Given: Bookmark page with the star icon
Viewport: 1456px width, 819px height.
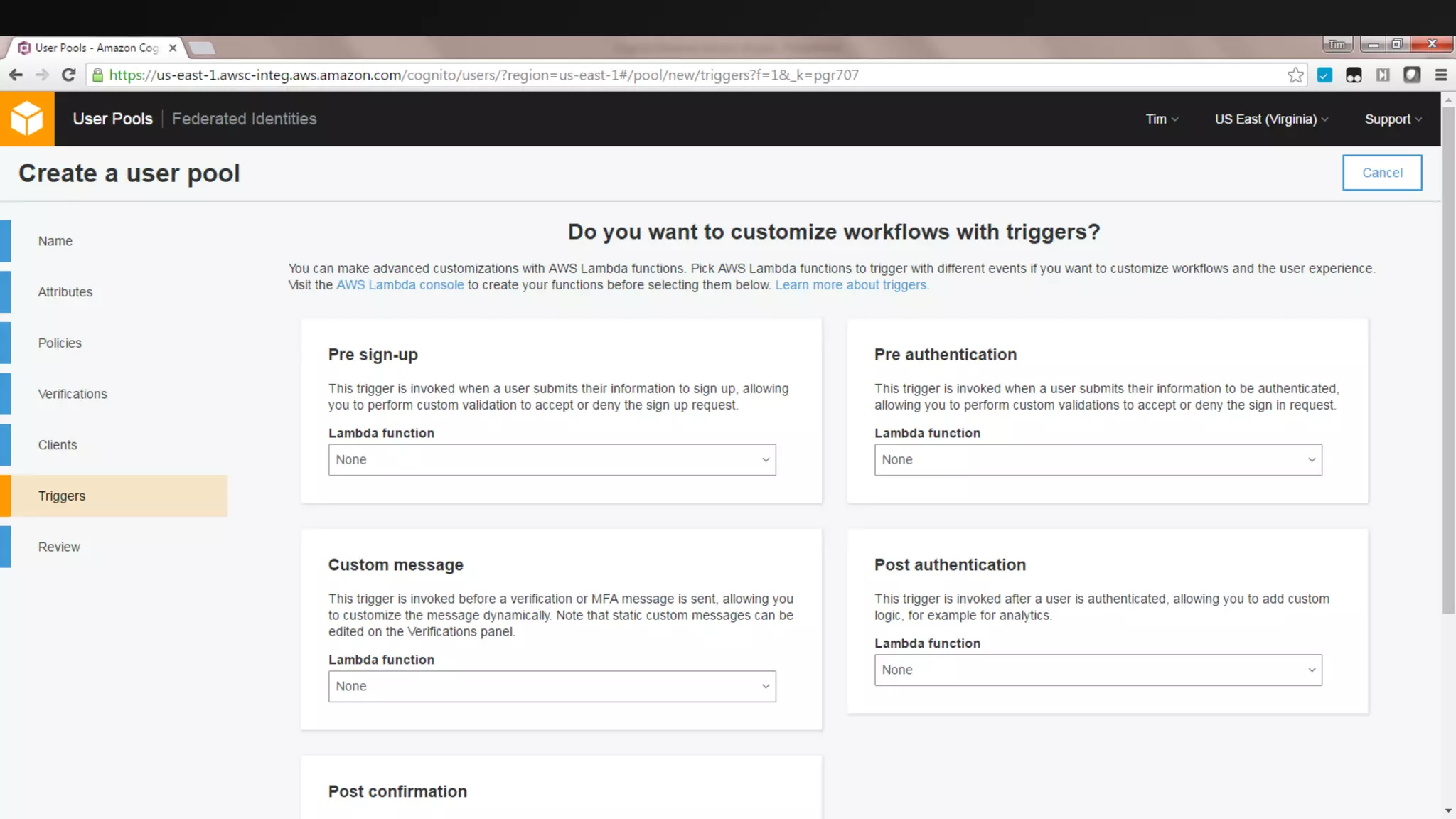Looking at the screenshot, I should point(1295,75).
